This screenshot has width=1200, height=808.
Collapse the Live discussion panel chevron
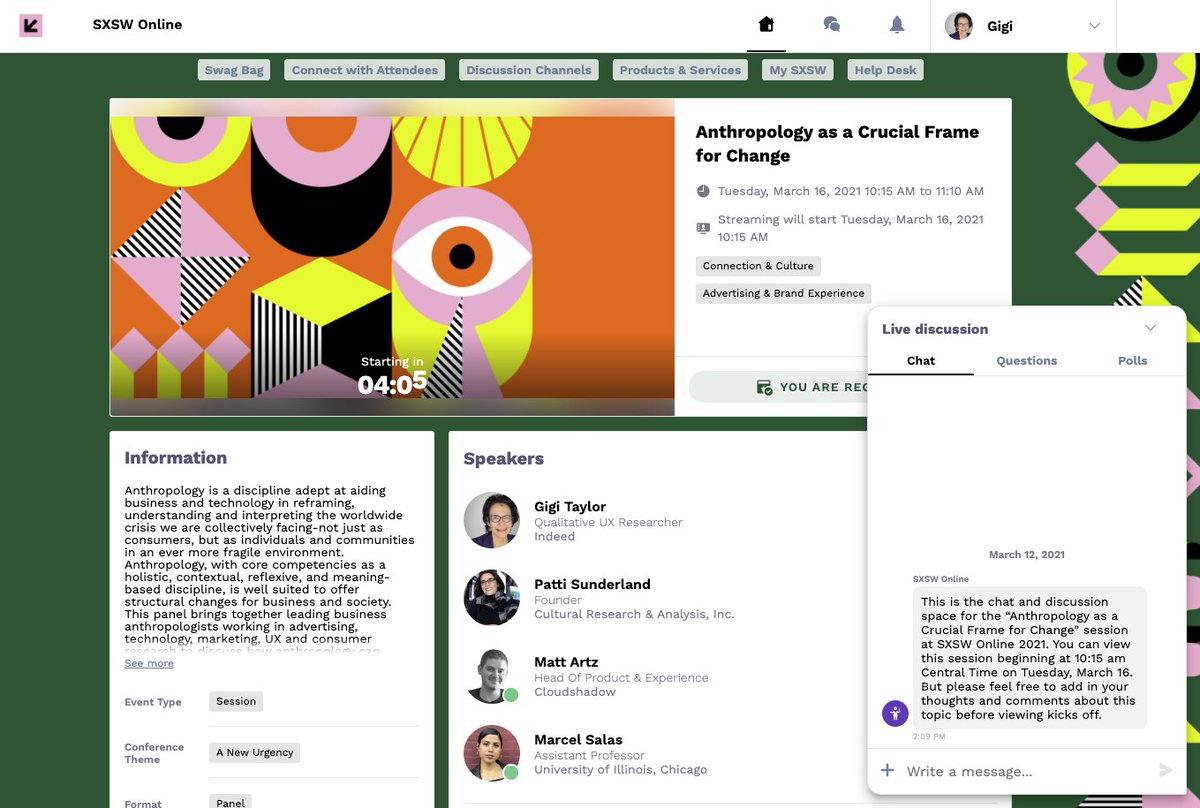[1150, 328]
